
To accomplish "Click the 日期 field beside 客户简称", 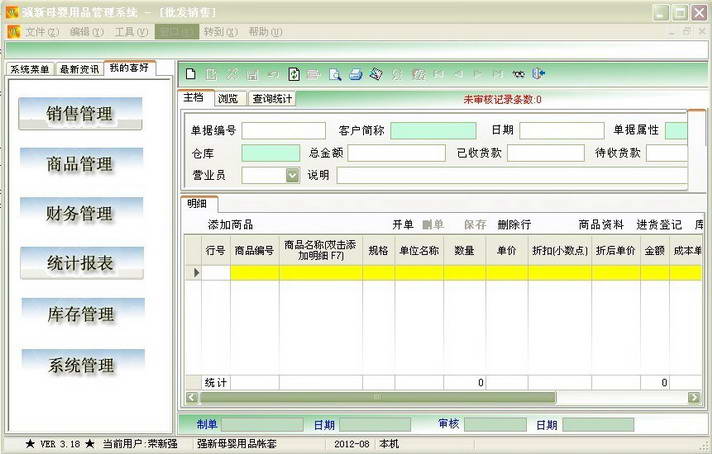I will coord(562,131).
